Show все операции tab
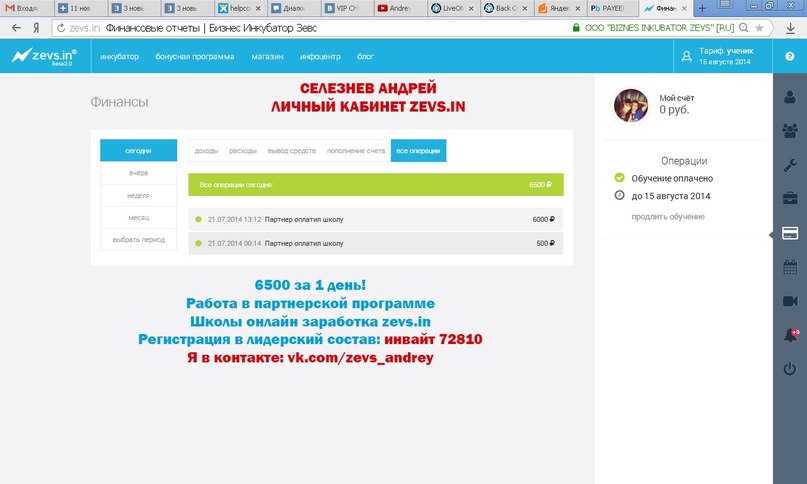The image size is (807, 484). tap(418, 150)
